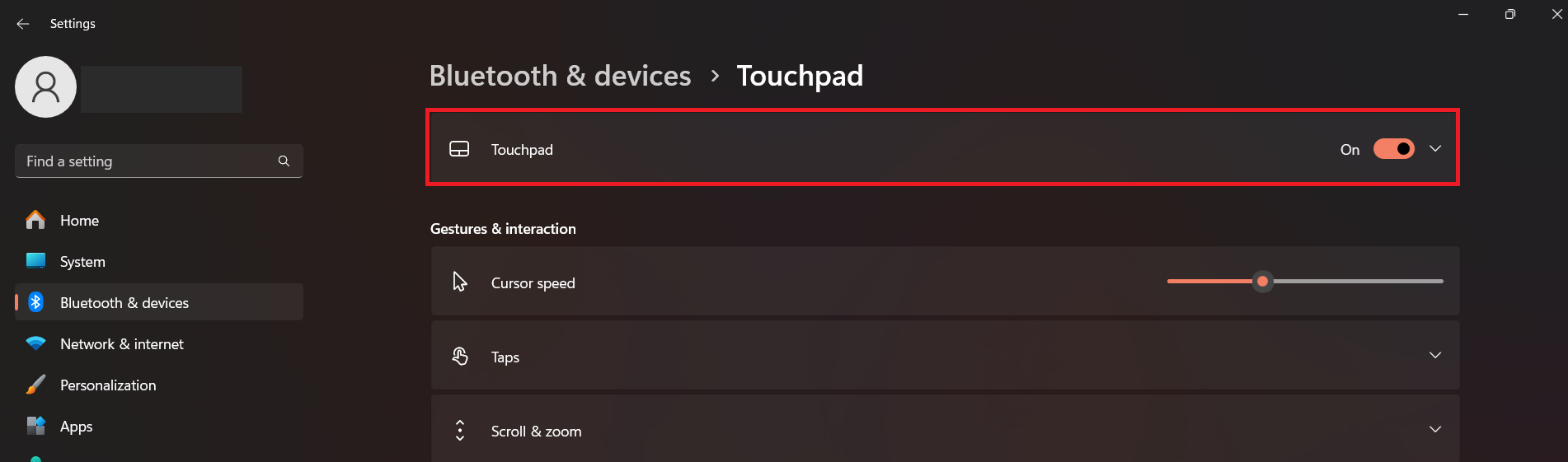
Task: Click the user profile avatar icon
Action: coord(46,87)
